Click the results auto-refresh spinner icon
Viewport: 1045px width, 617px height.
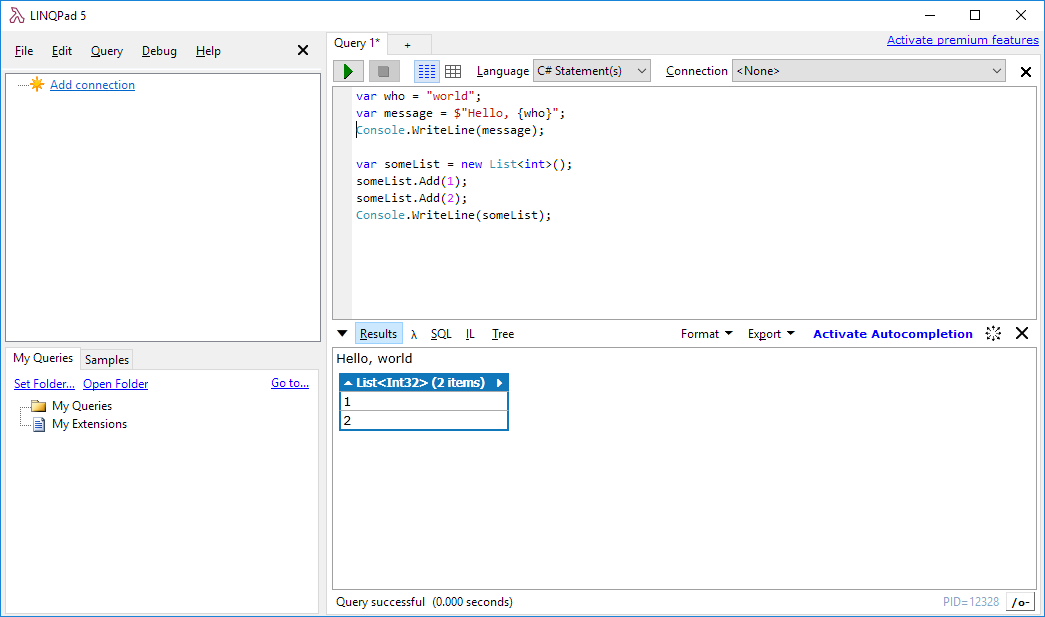point(993,333)
